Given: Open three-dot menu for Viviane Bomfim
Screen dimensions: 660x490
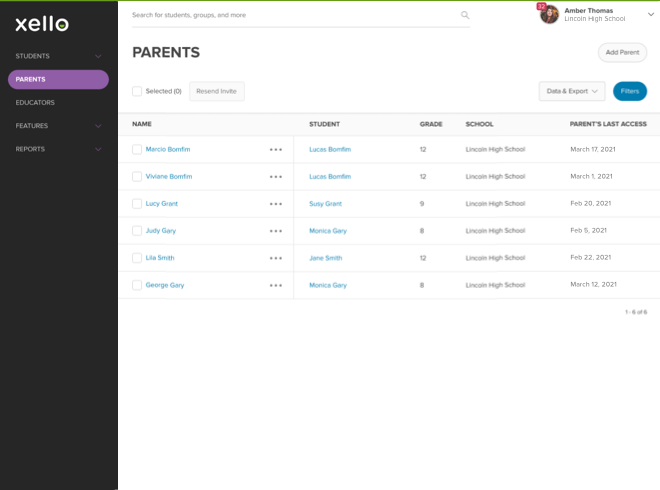Looking at the screenshot, I should coord(276,177).
